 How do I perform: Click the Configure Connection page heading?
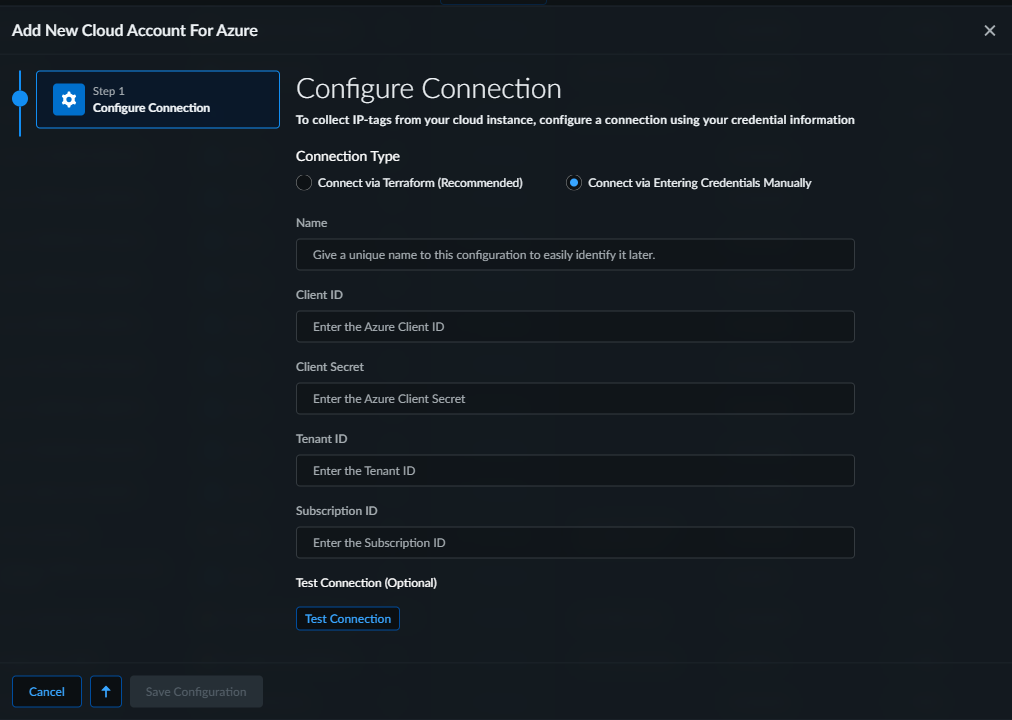(428, 89)
